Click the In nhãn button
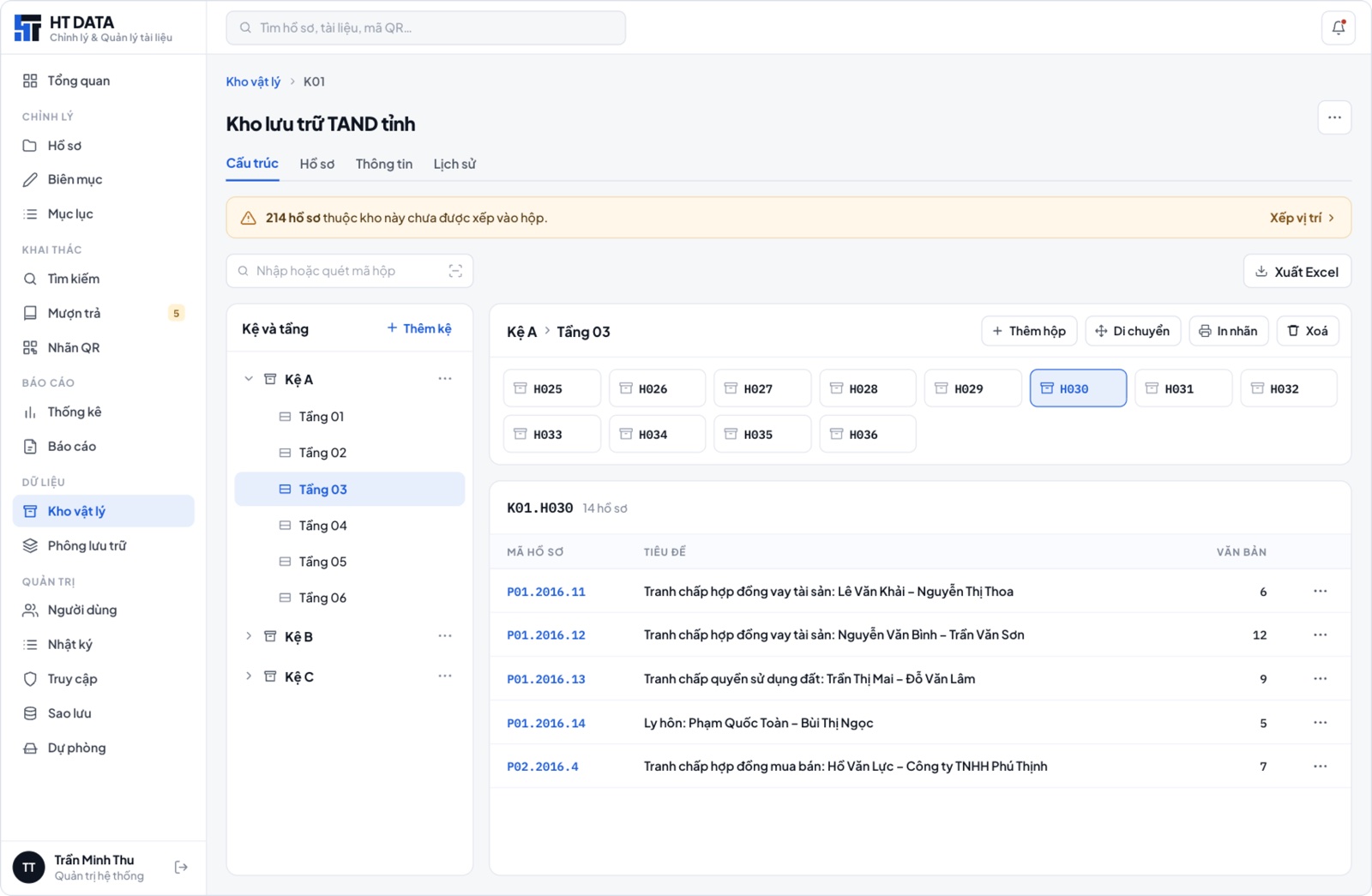The image size is (1372, 896). coord(1229,331)
